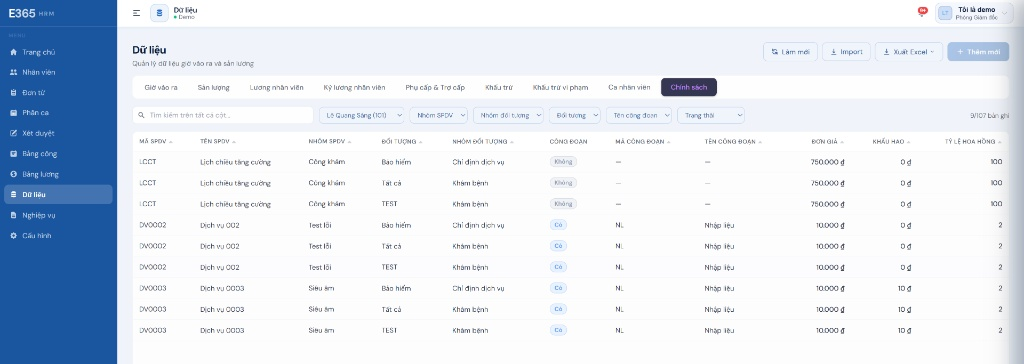Viewport: 1024px width, 364px height.
Task: Click the 9/107 bản ghi record count
Action: pyautogui.click(x=989, y=115)
